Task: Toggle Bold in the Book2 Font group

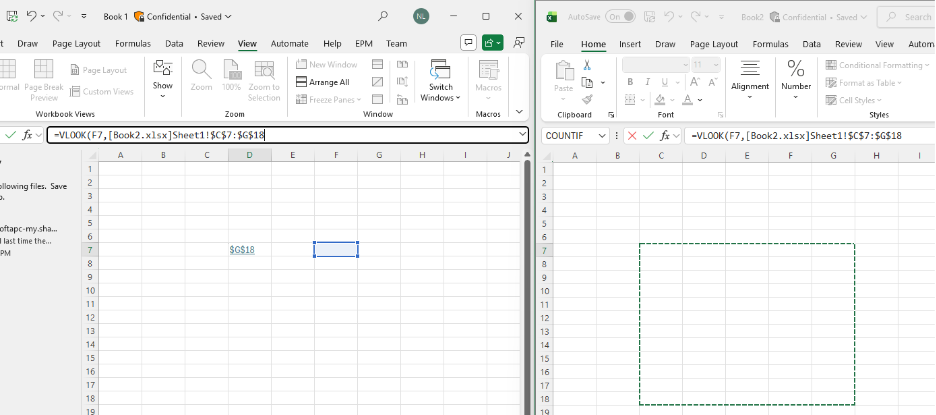Action: tap(630, 82)
